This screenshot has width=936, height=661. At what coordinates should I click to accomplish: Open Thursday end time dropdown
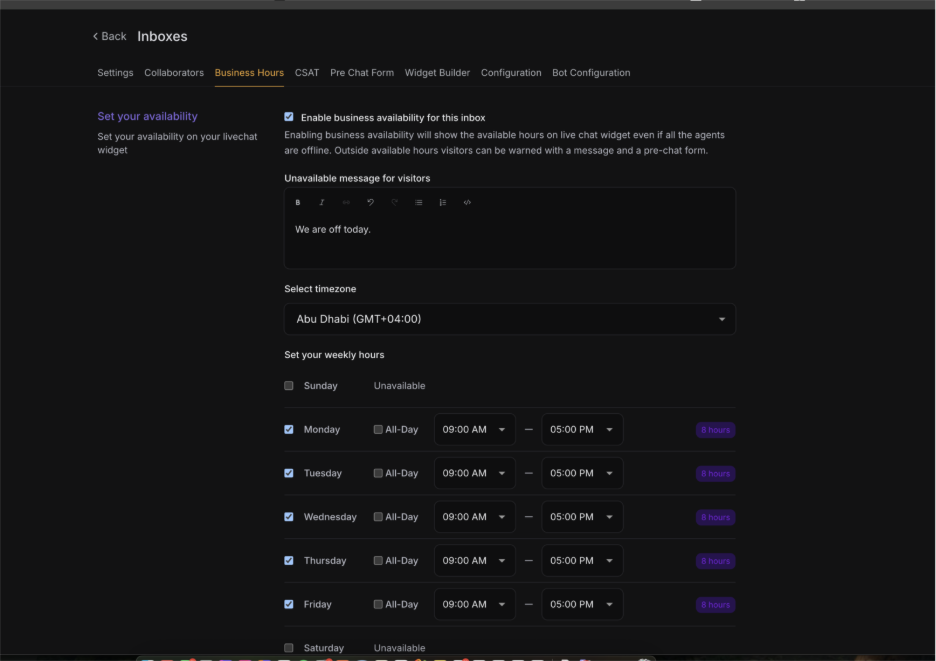click(x=582, y=560)
